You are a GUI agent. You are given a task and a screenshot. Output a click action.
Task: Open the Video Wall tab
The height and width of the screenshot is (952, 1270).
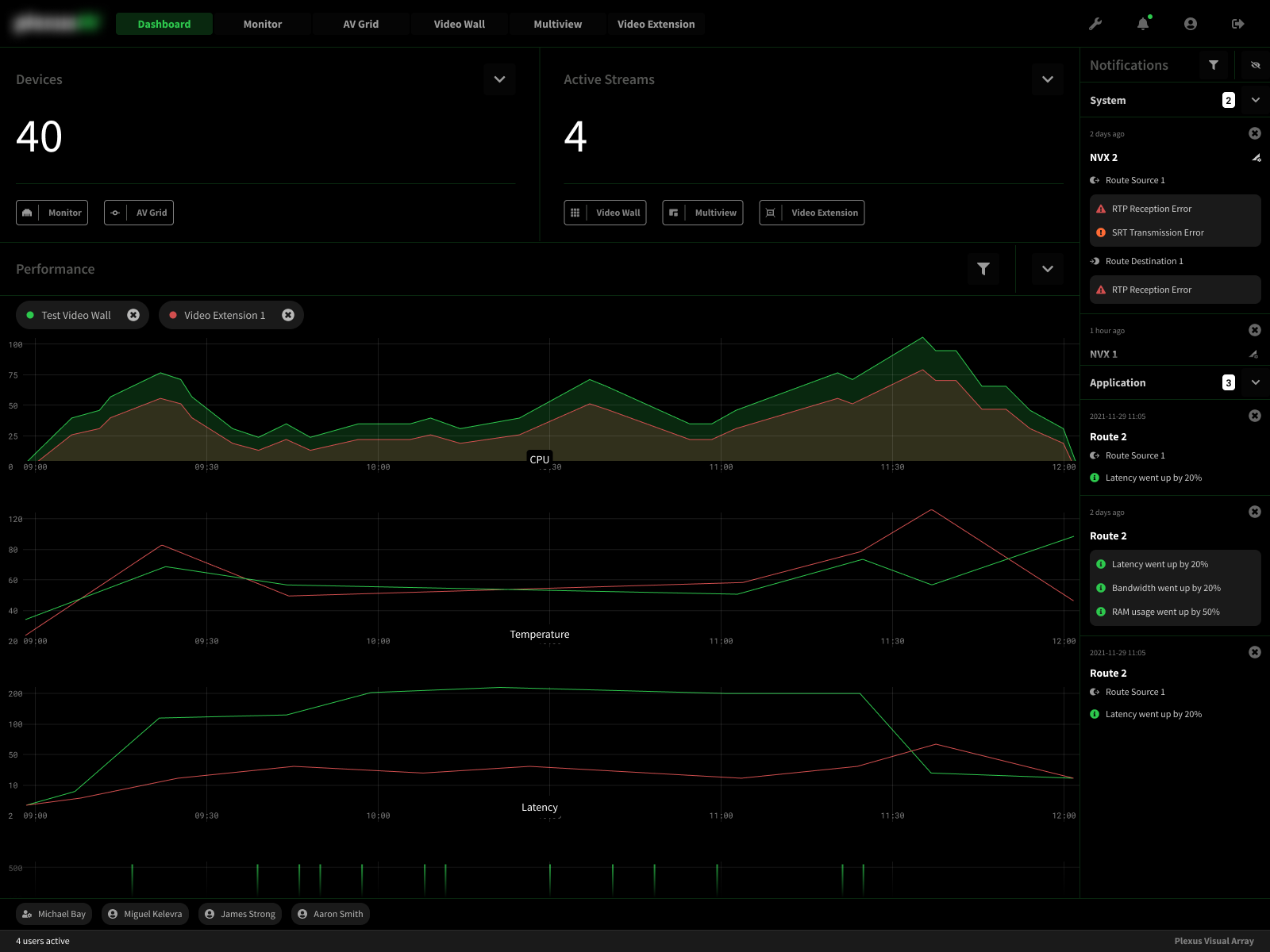(x=459, y=24)
